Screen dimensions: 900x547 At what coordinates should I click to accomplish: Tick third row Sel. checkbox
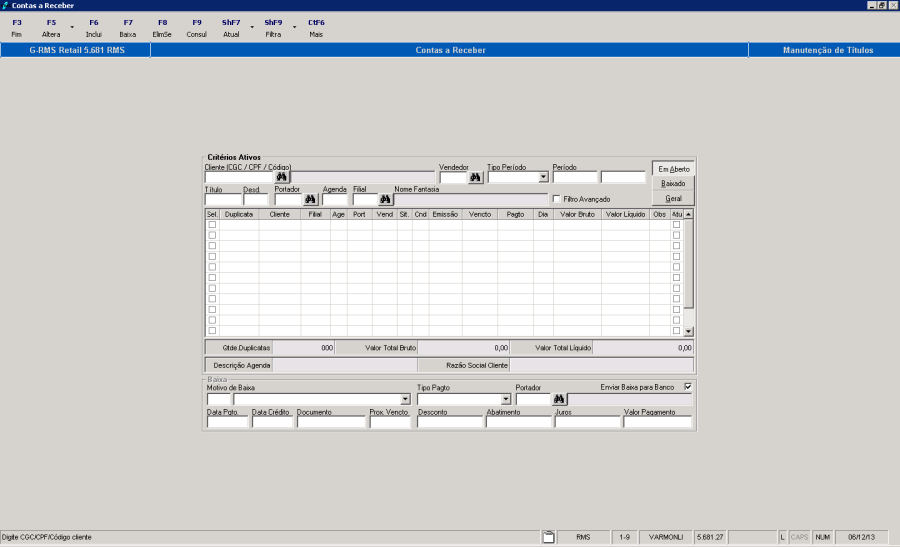click(x=212, y=246)
